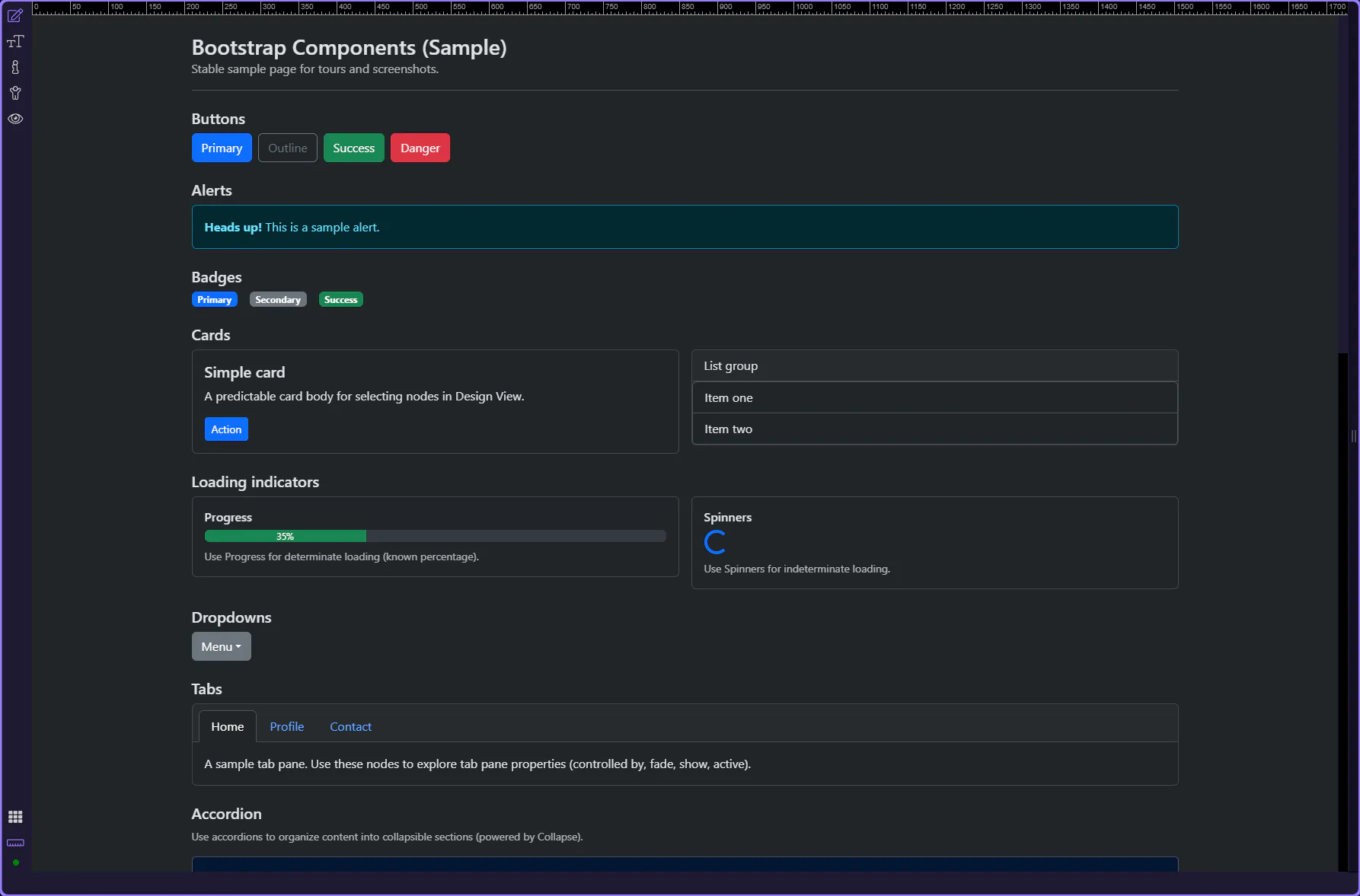Click the edit pencil icon in sidebar

15,15
